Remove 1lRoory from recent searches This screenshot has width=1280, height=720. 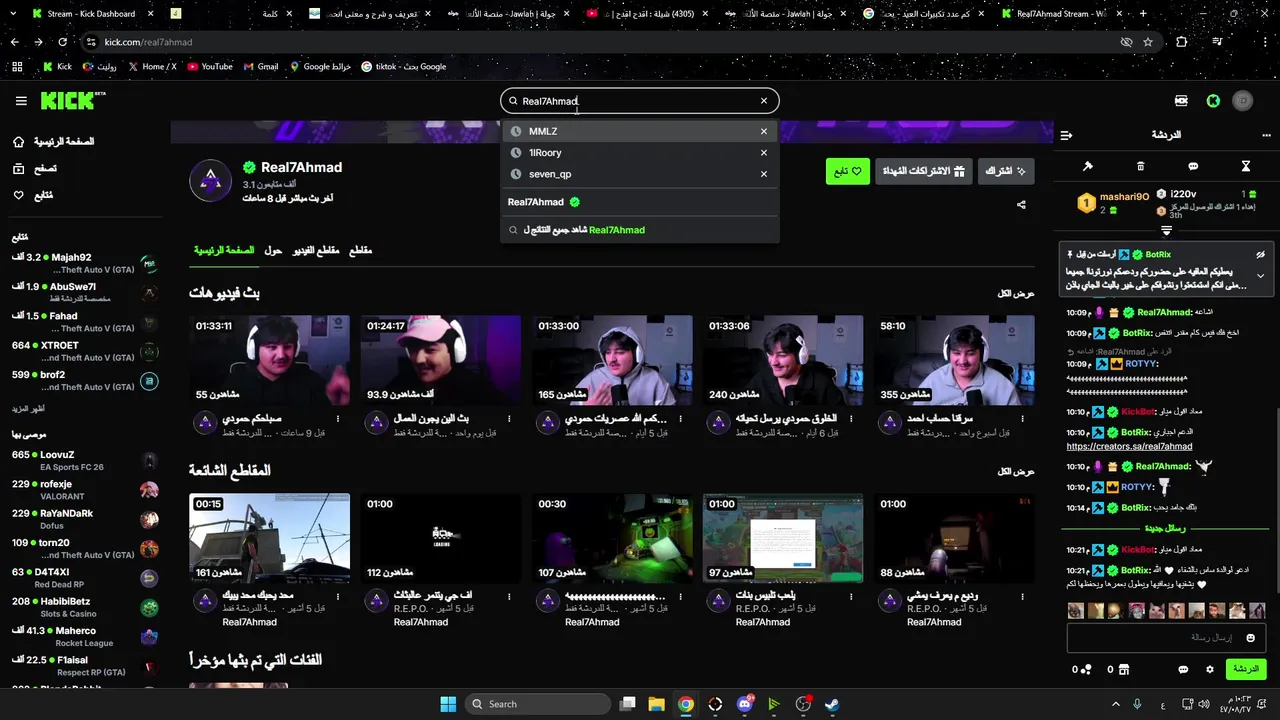(764, 153)
